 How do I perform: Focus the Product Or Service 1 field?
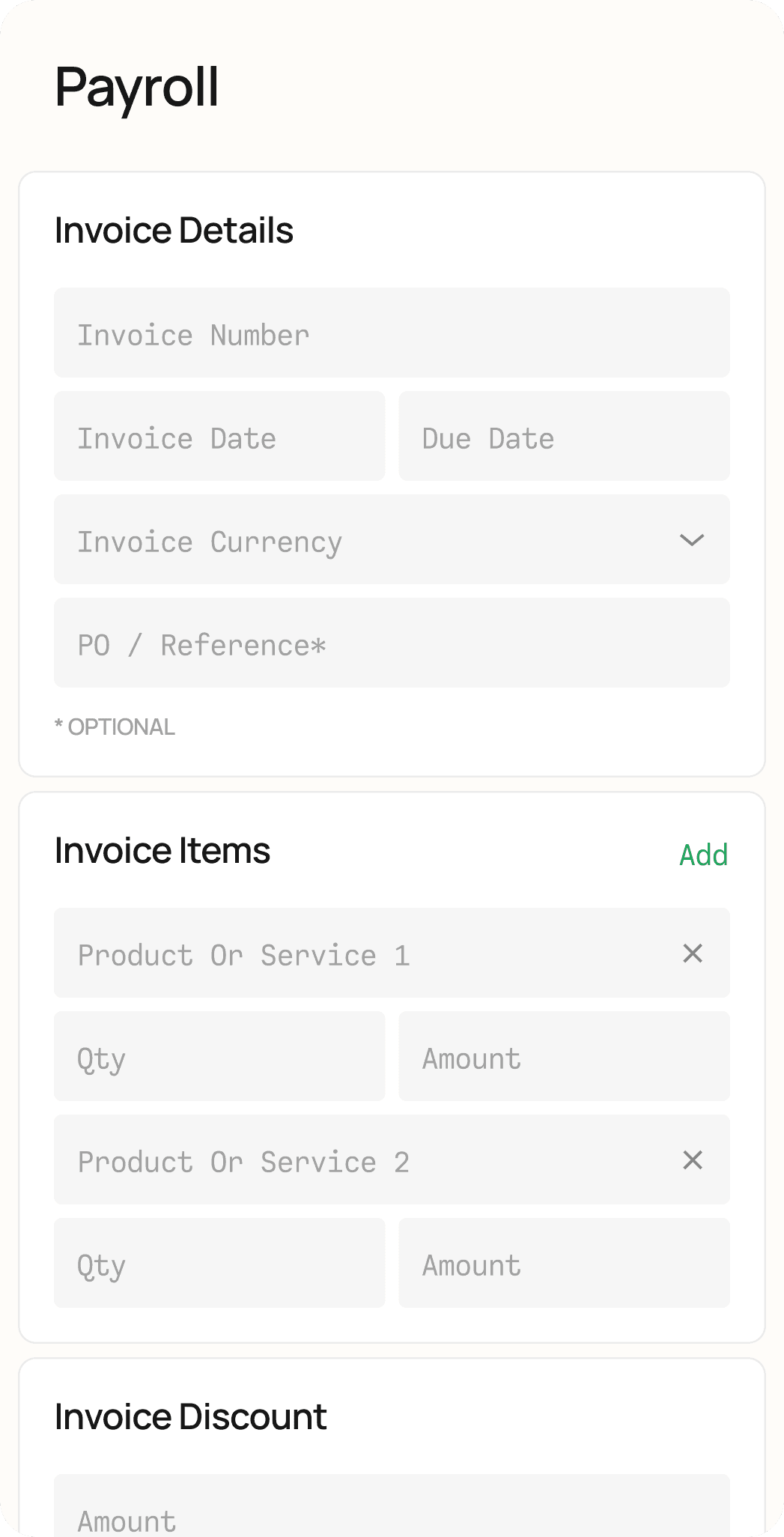[x=359, y=954]
